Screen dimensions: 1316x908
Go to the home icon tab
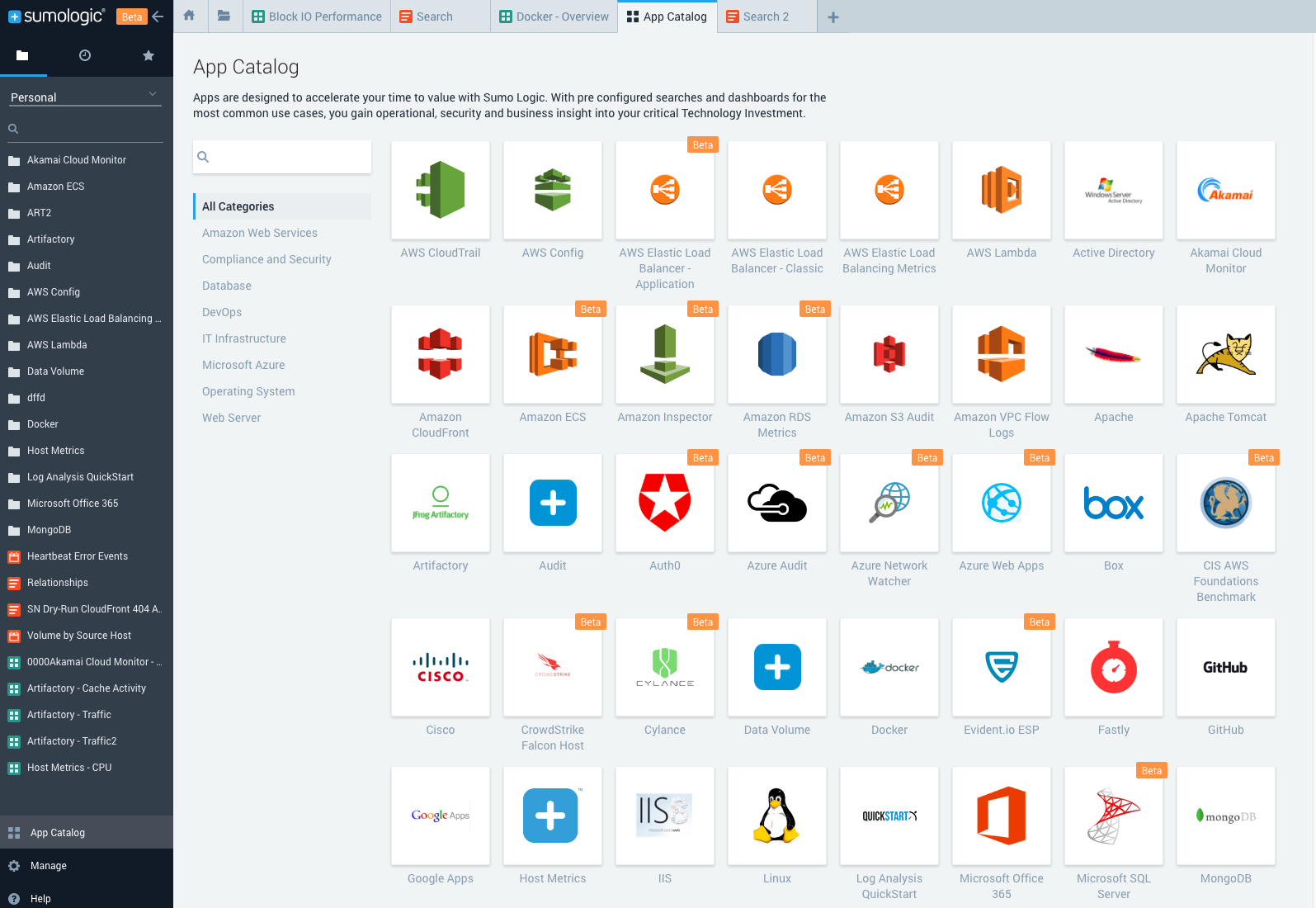point(189,16)
